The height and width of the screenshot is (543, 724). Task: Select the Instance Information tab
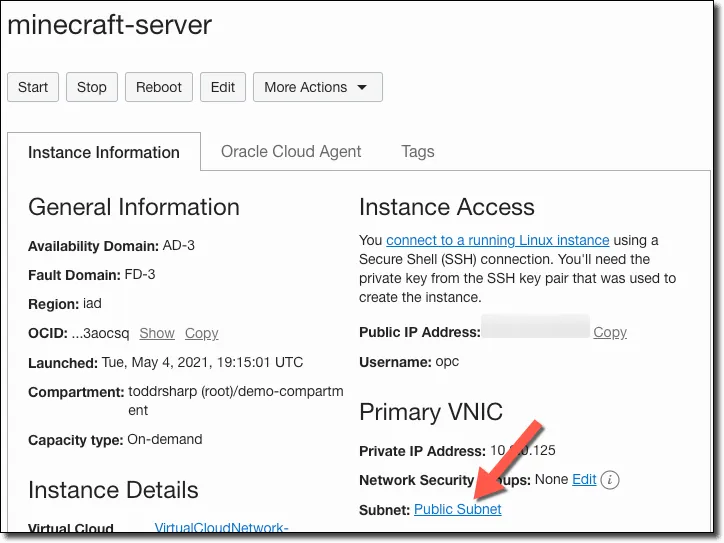click(x=104, y=152)
